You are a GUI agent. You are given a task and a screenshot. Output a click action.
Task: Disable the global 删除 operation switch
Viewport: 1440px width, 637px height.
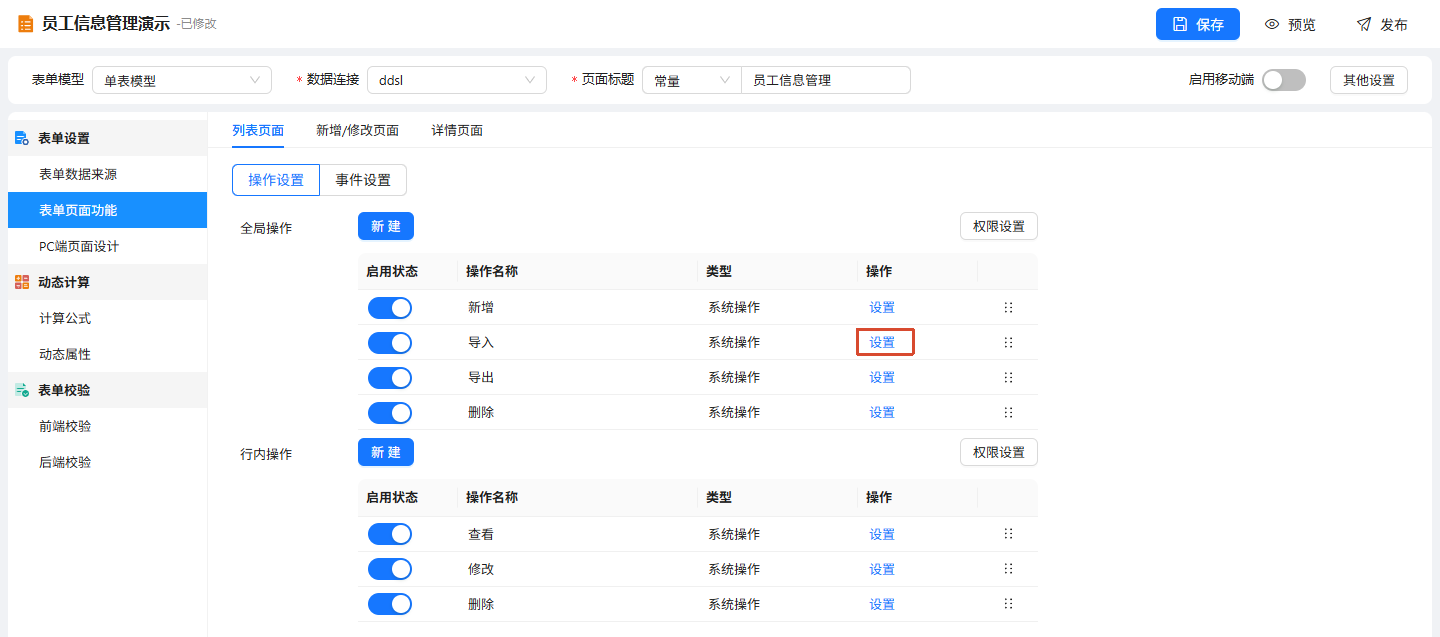click(390, 412)
